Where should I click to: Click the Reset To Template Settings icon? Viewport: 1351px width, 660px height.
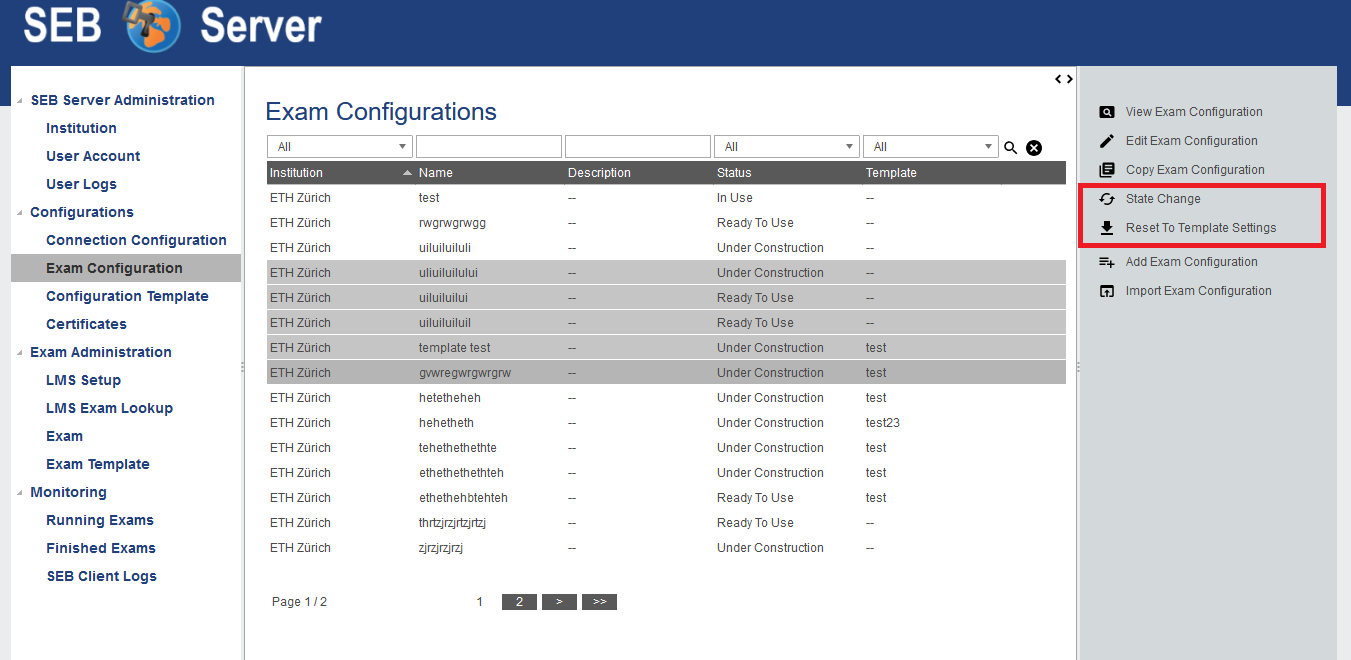click(x=1107, y=228)
